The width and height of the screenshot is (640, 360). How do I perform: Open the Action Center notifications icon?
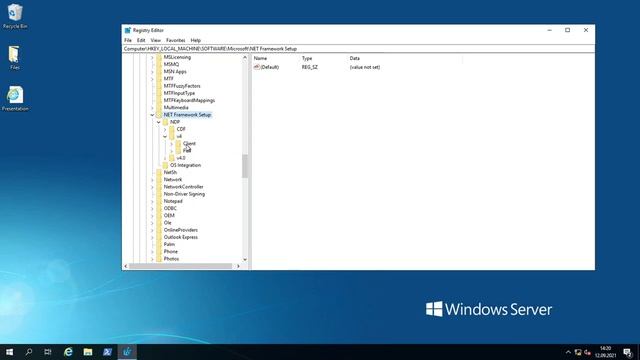tap(628, 352)
